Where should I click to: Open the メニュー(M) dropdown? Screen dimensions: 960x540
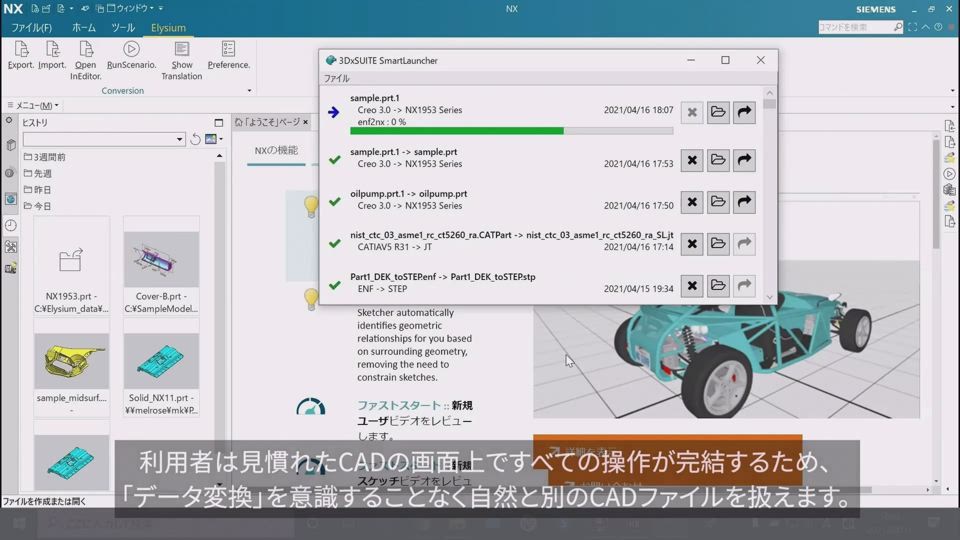click(34, 105)
